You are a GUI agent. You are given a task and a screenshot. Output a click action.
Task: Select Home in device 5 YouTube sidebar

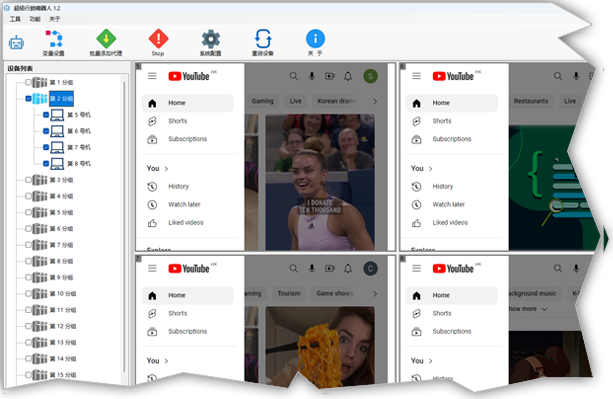point(187,103)
